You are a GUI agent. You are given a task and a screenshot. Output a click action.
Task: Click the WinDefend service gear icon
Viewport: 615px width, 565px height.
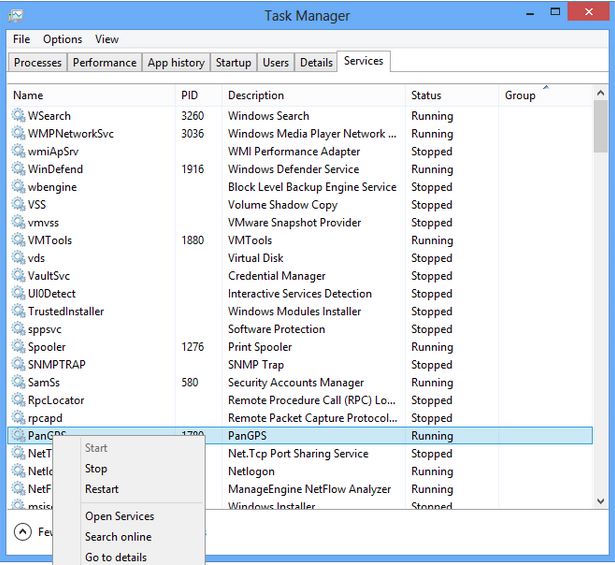pyautogui.click(x=18, y=169)
